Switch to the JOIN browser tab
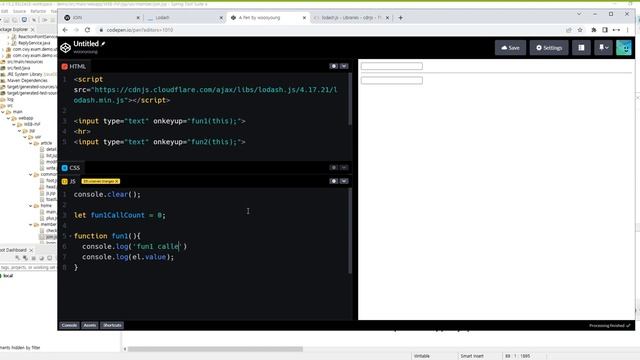Image resolution: width=640 pixels, height=360 pixels. 102,18
